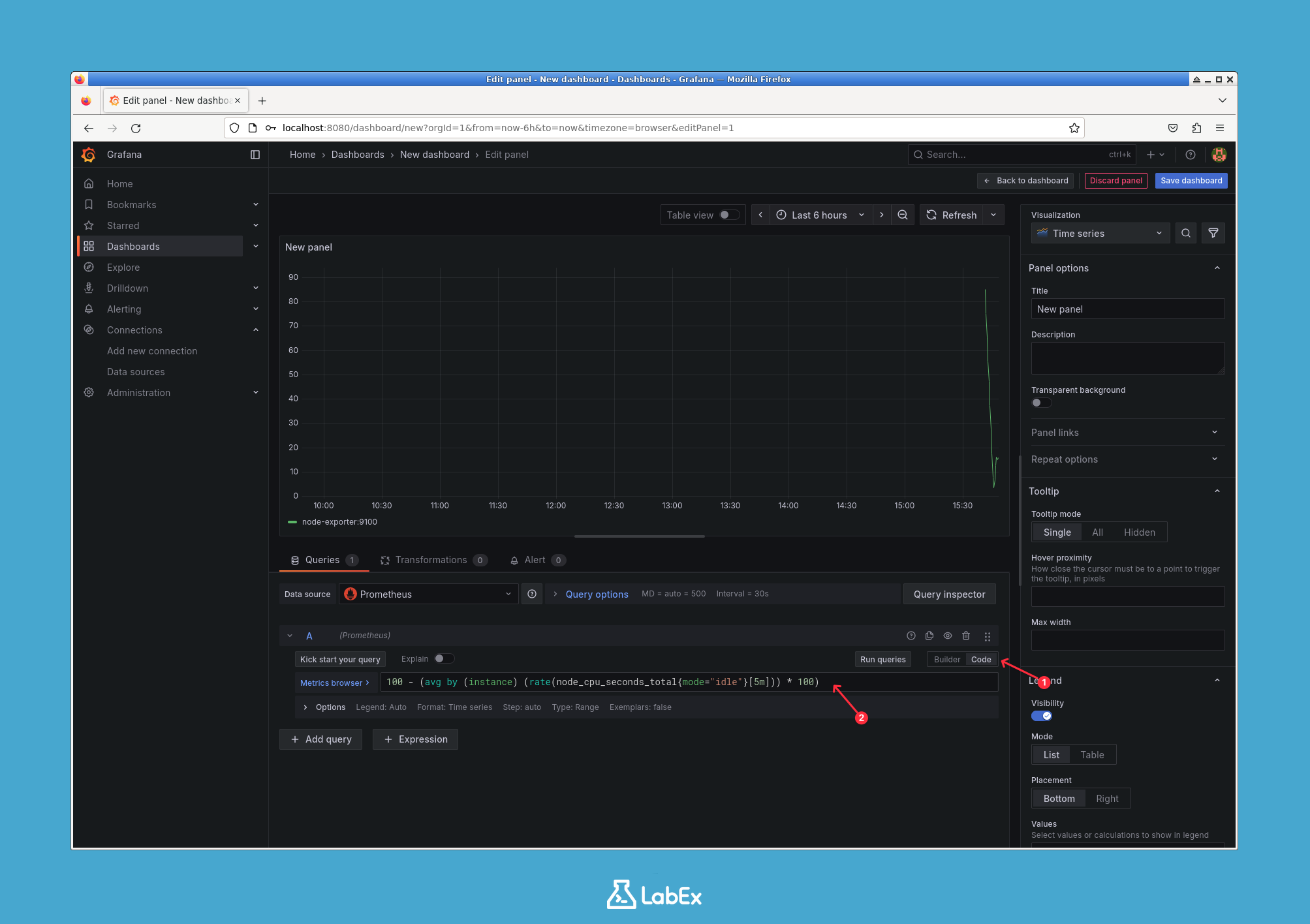Switch to the Transformations tab

click(x=432, y=559)
